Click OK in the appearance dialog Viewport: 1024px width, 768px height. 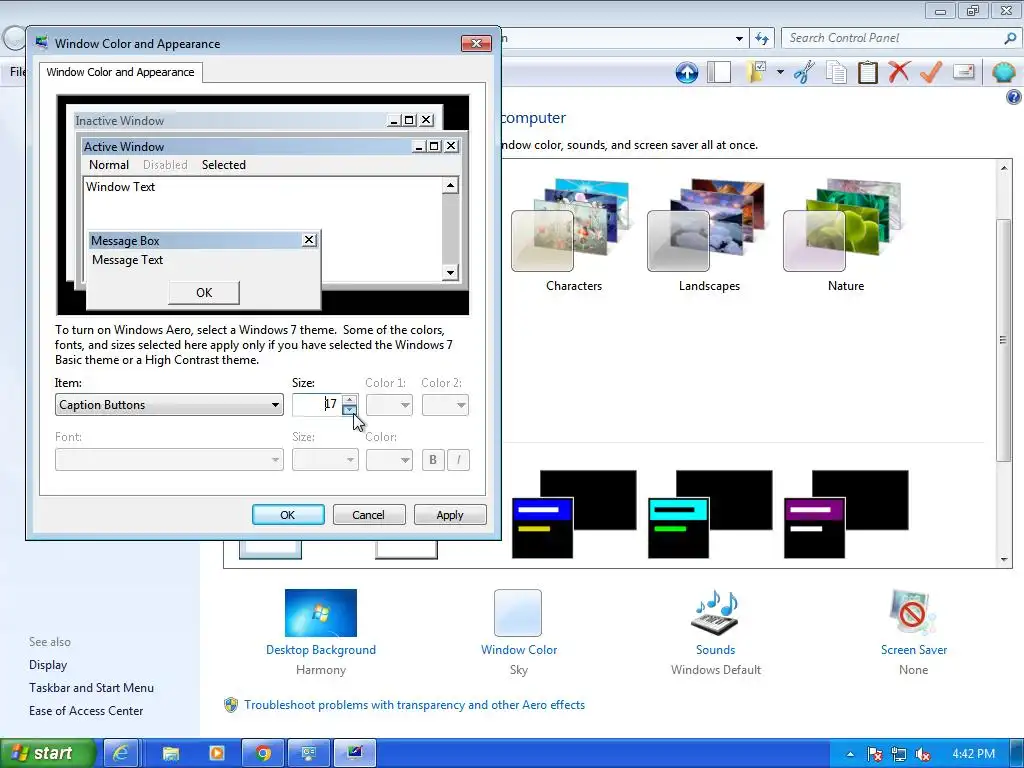click(x=288, y=515)
